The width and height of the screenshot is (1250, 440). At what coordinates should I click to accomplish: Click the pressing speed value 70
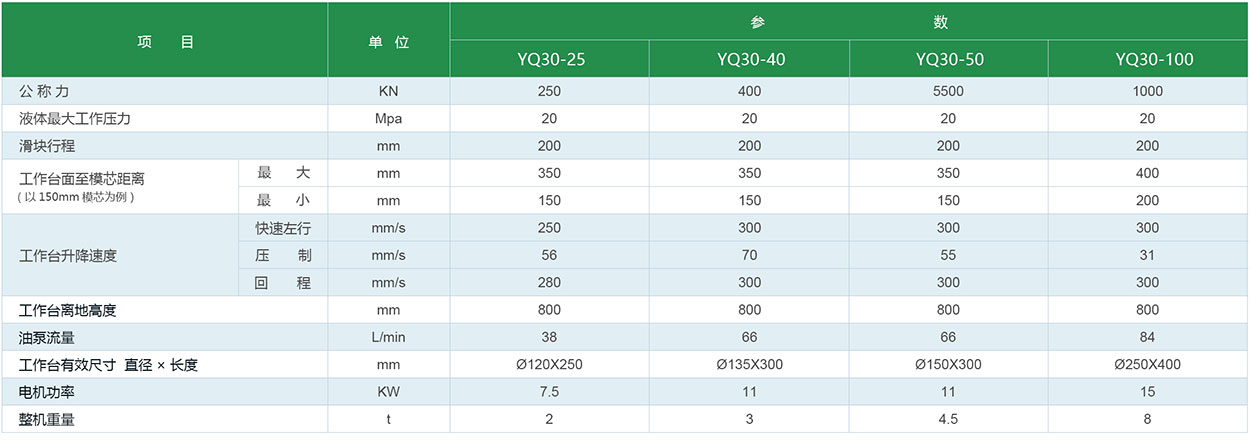point(749,255)
